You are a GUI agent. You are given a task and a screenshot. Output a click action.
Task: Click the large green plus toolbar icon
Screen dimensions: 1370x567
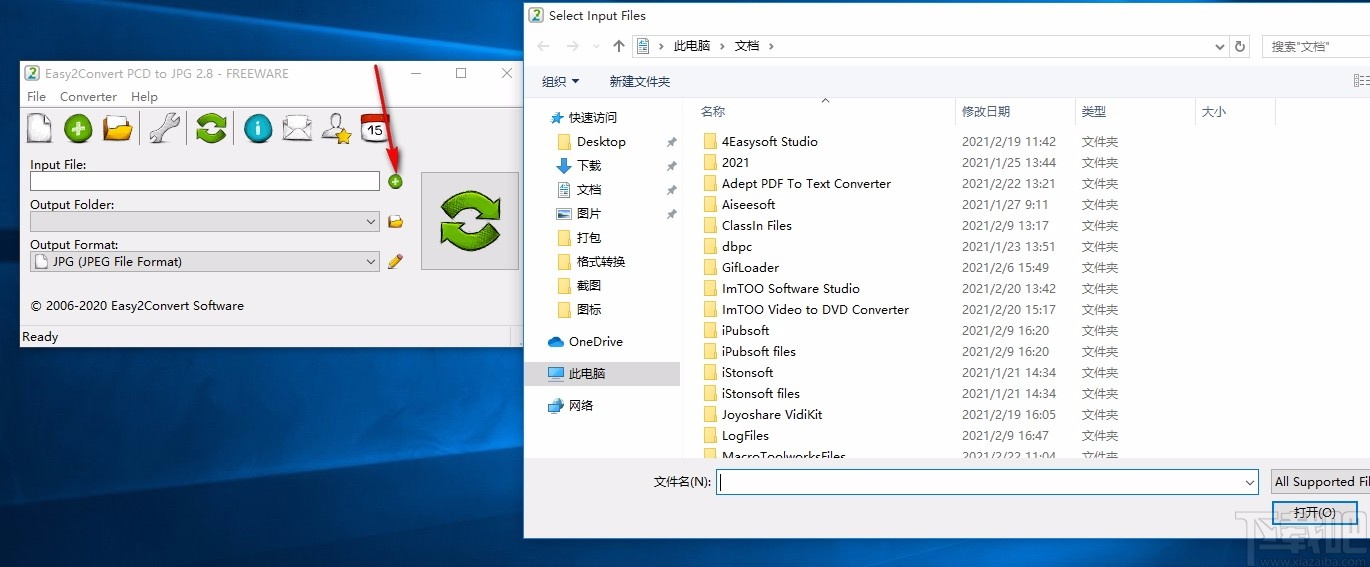(78, 128)
